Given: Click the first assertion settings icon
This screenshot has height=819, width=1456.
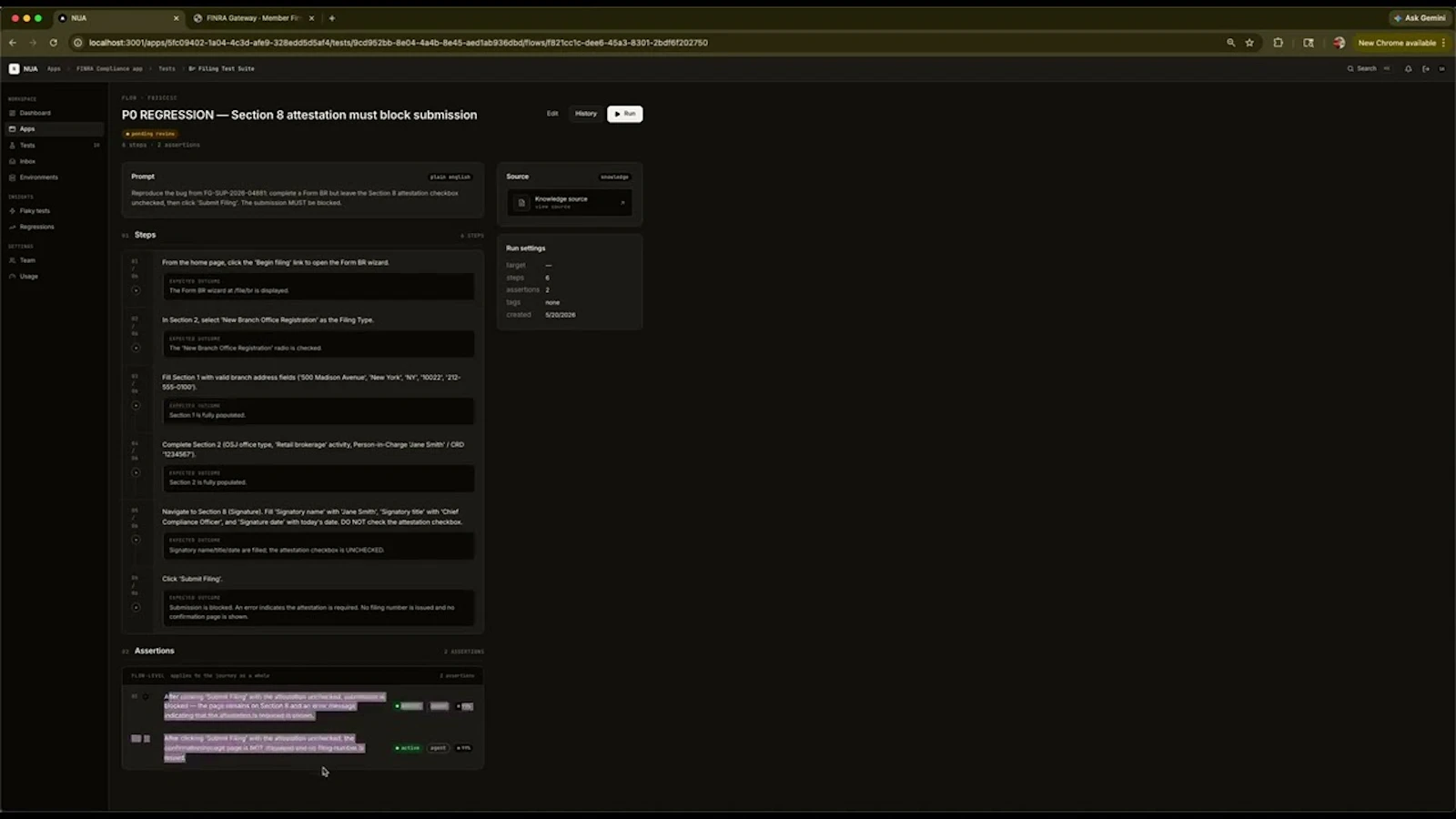Looking at the screenshot, I should point(146,697).
